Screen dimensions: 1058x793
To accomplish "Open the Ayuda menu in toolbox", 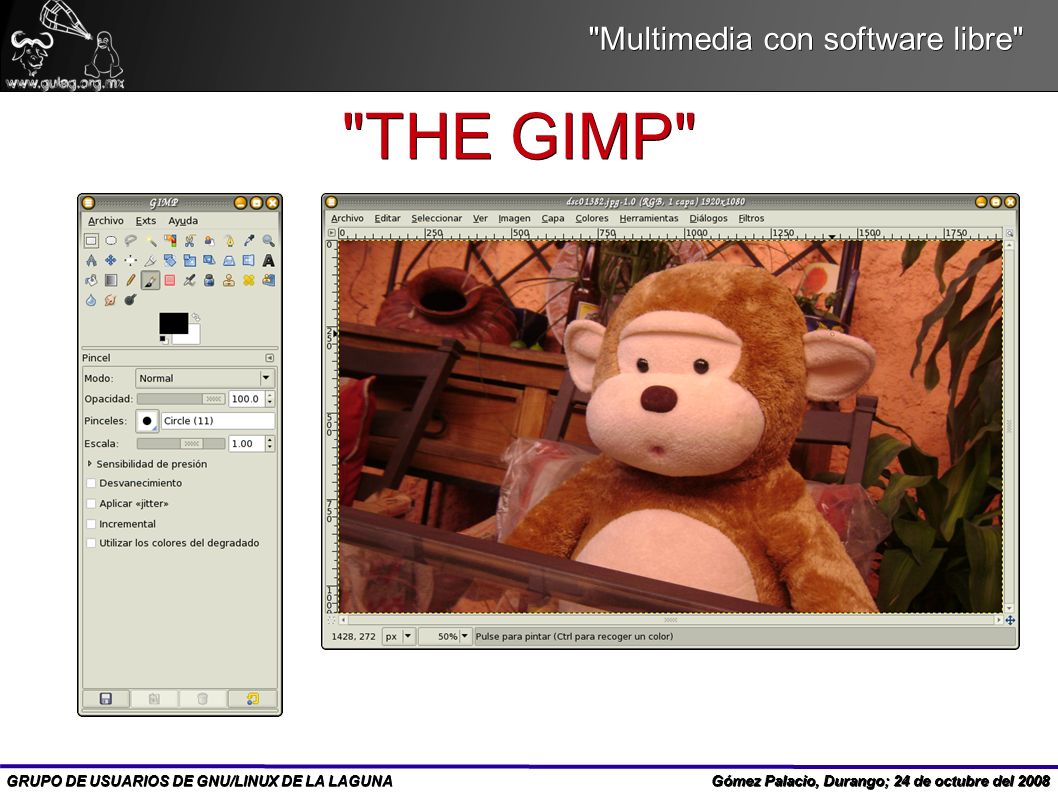I will (184, 221).
